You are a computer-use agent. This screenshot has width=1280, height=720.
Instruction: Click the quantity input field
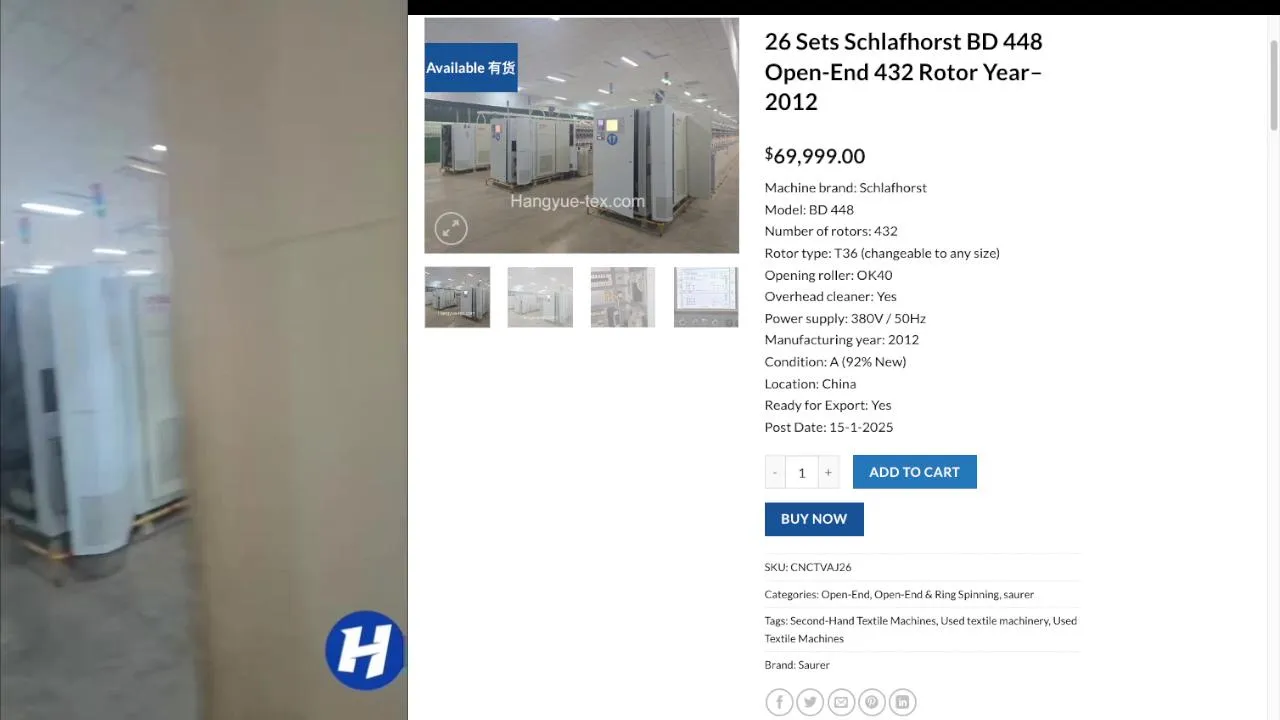pos(801,472)
